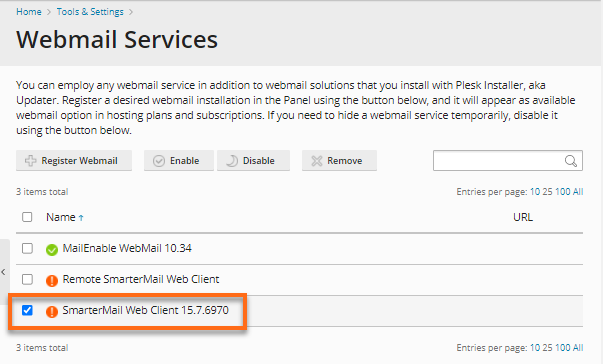Click the orange warning icon for Remote SmarterMail
Image resolution: width=603 pixels, height=364 pixels.
pyautogui.click(x=52, y=281)
